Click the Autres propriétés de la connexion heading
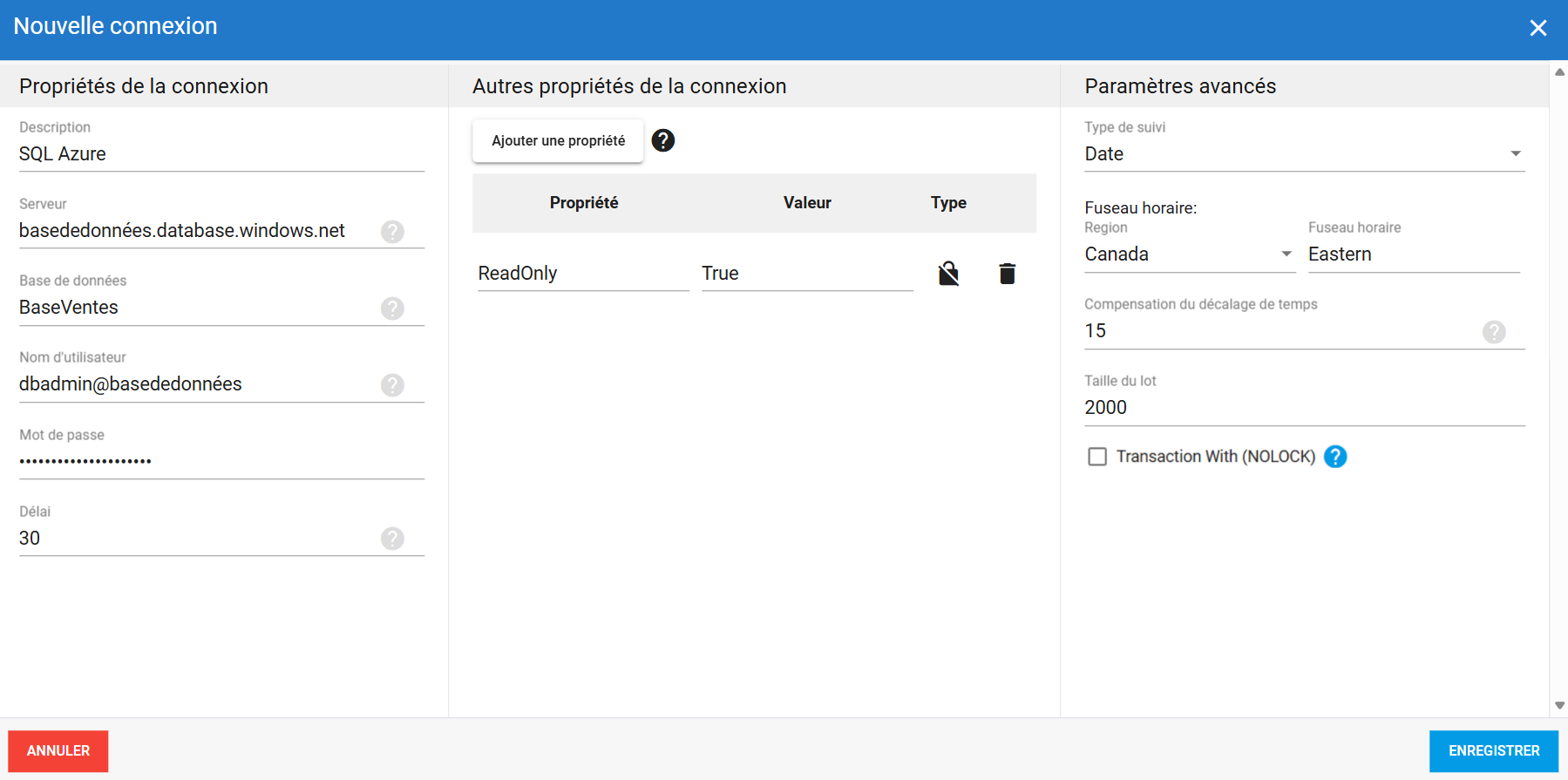Viewport: 1568px width, 780px height. tap(629, 86)
